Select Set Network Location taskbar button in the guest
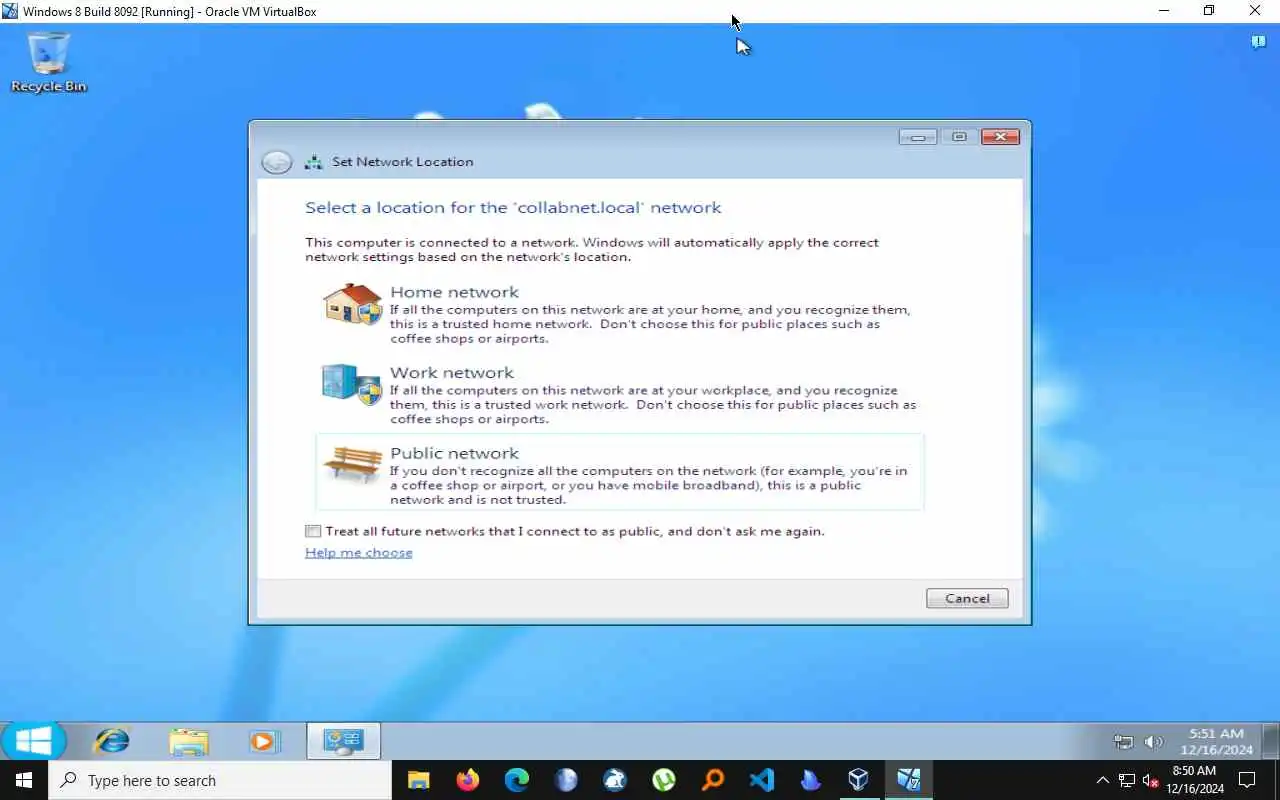1280x800 pixels. coord(343,741)
